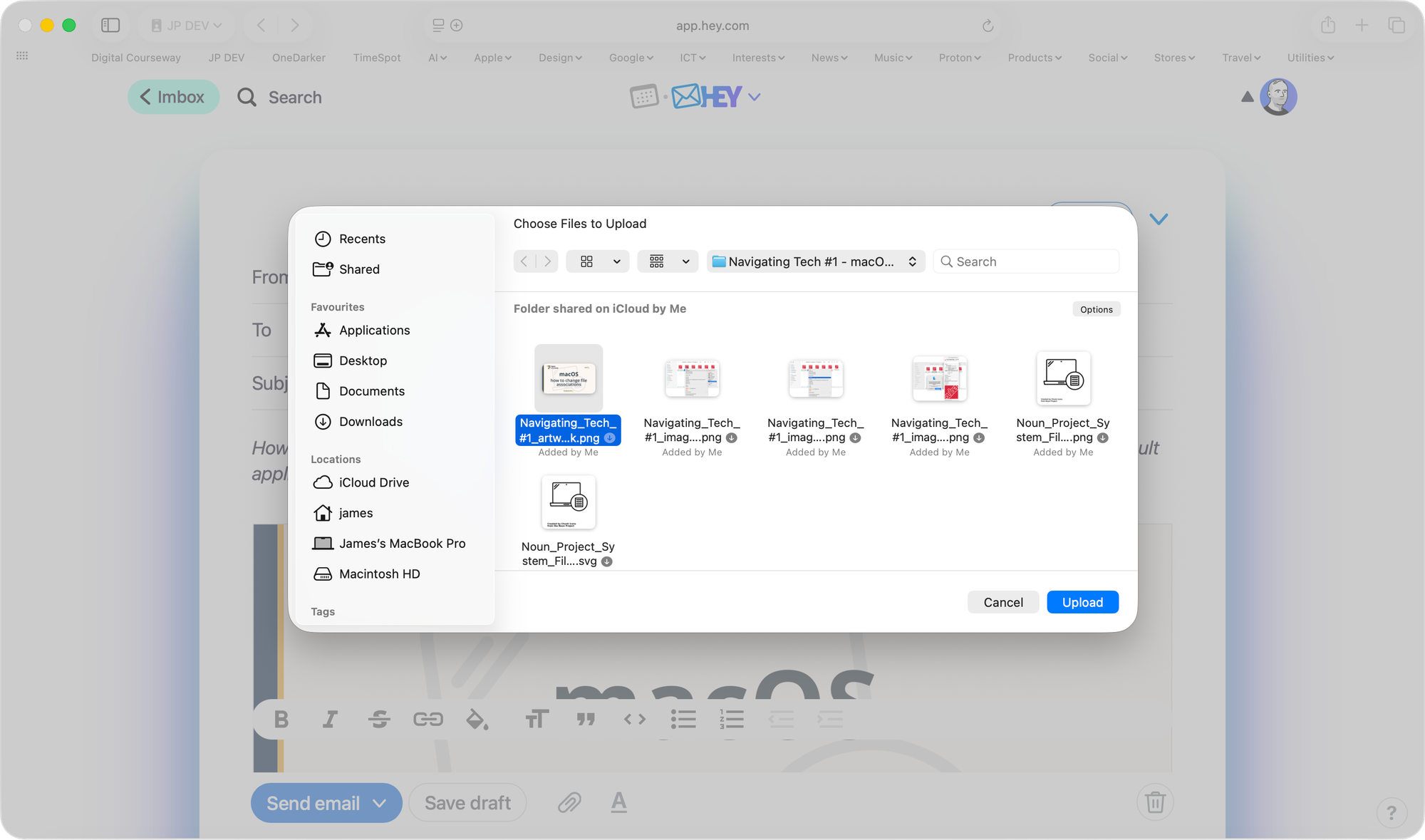Reload the app.hey.com page
The height and width of the screenshot is (840, 1425).
(x=988, y=26)
